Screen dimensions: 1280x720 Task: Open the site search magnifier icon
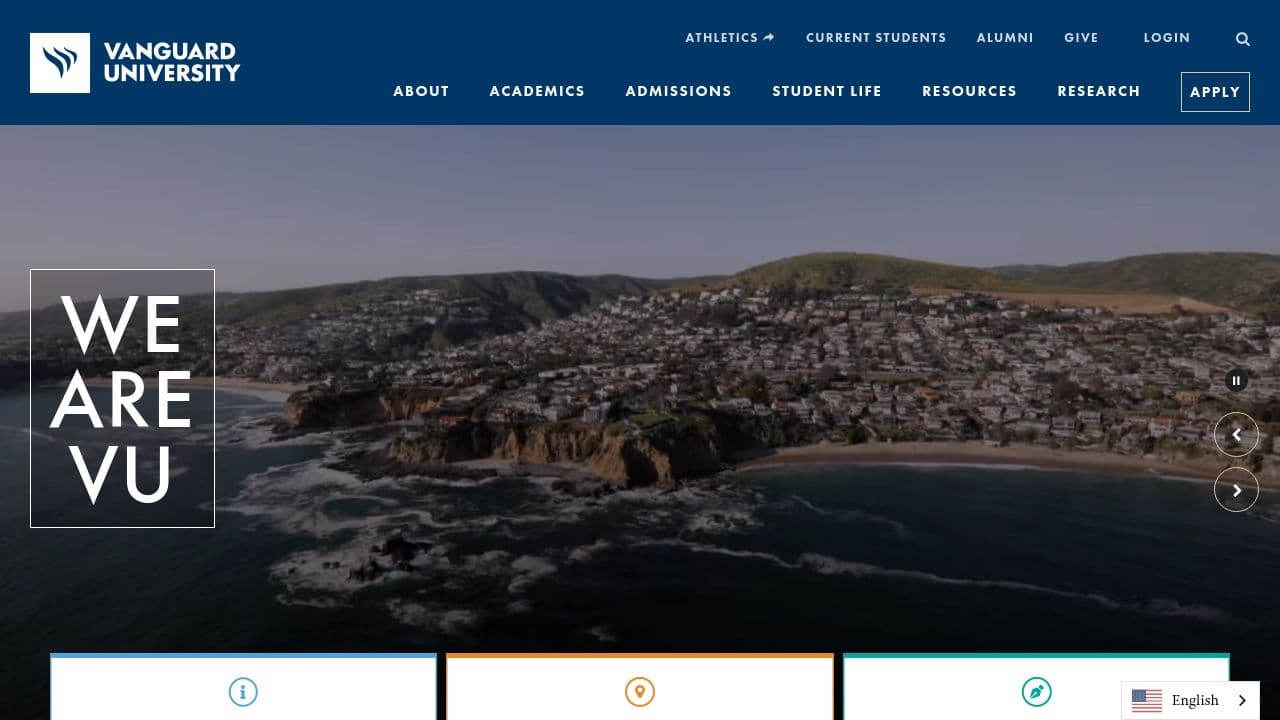[1242, 39]
